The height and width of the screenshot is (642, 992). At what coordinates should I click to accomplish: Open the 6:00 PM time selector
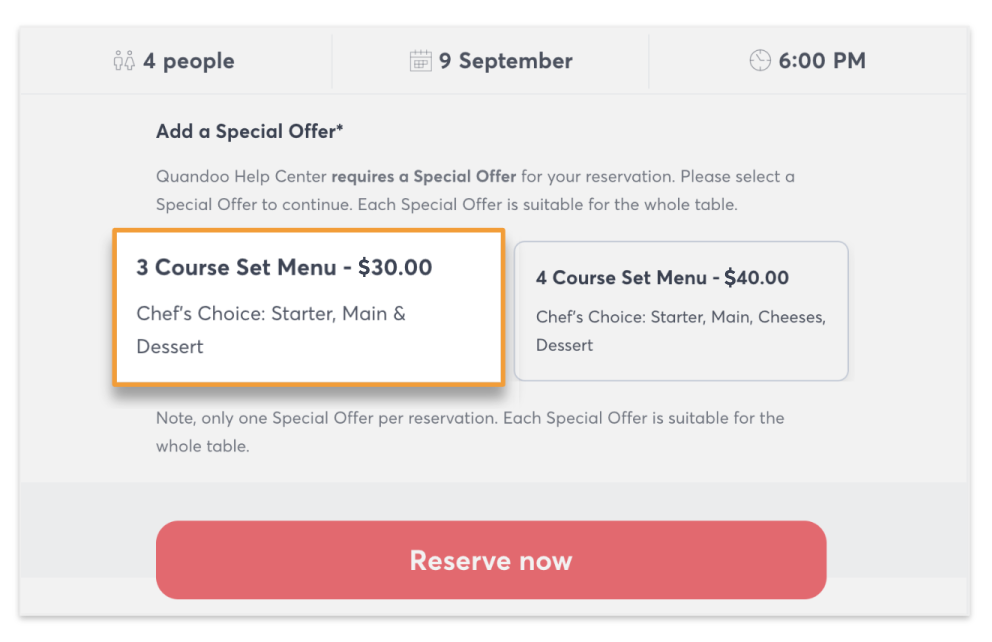(808, 61)
